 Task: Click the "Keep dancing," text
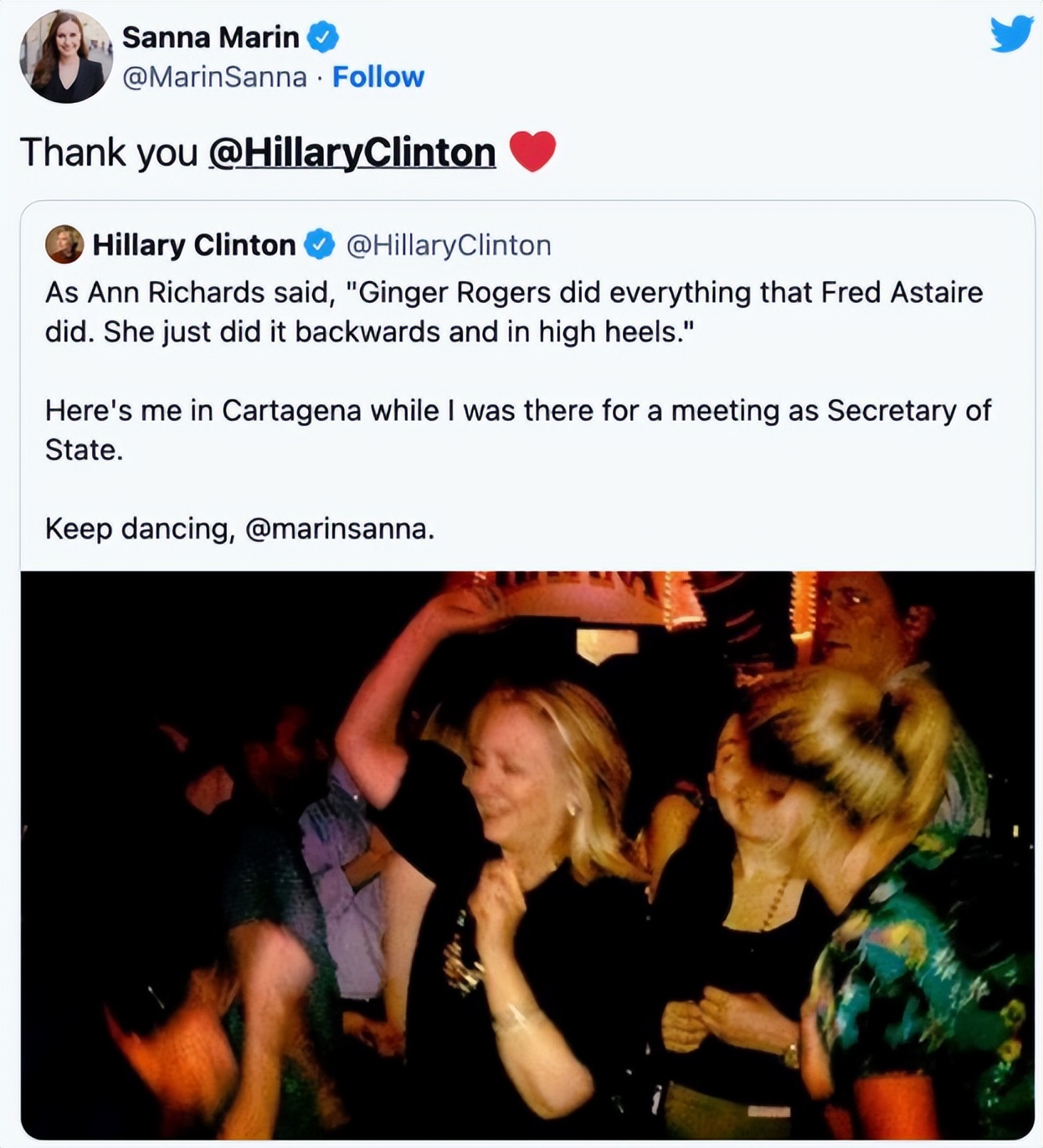point(140,529)
